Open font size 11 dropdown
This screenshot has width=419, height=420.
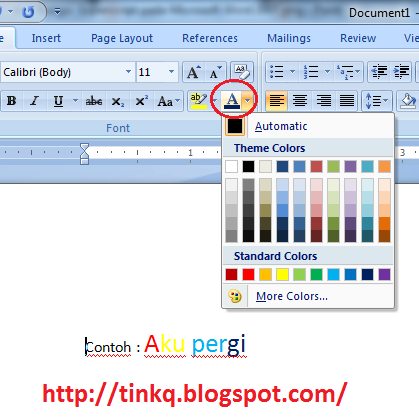pos(171,72)
